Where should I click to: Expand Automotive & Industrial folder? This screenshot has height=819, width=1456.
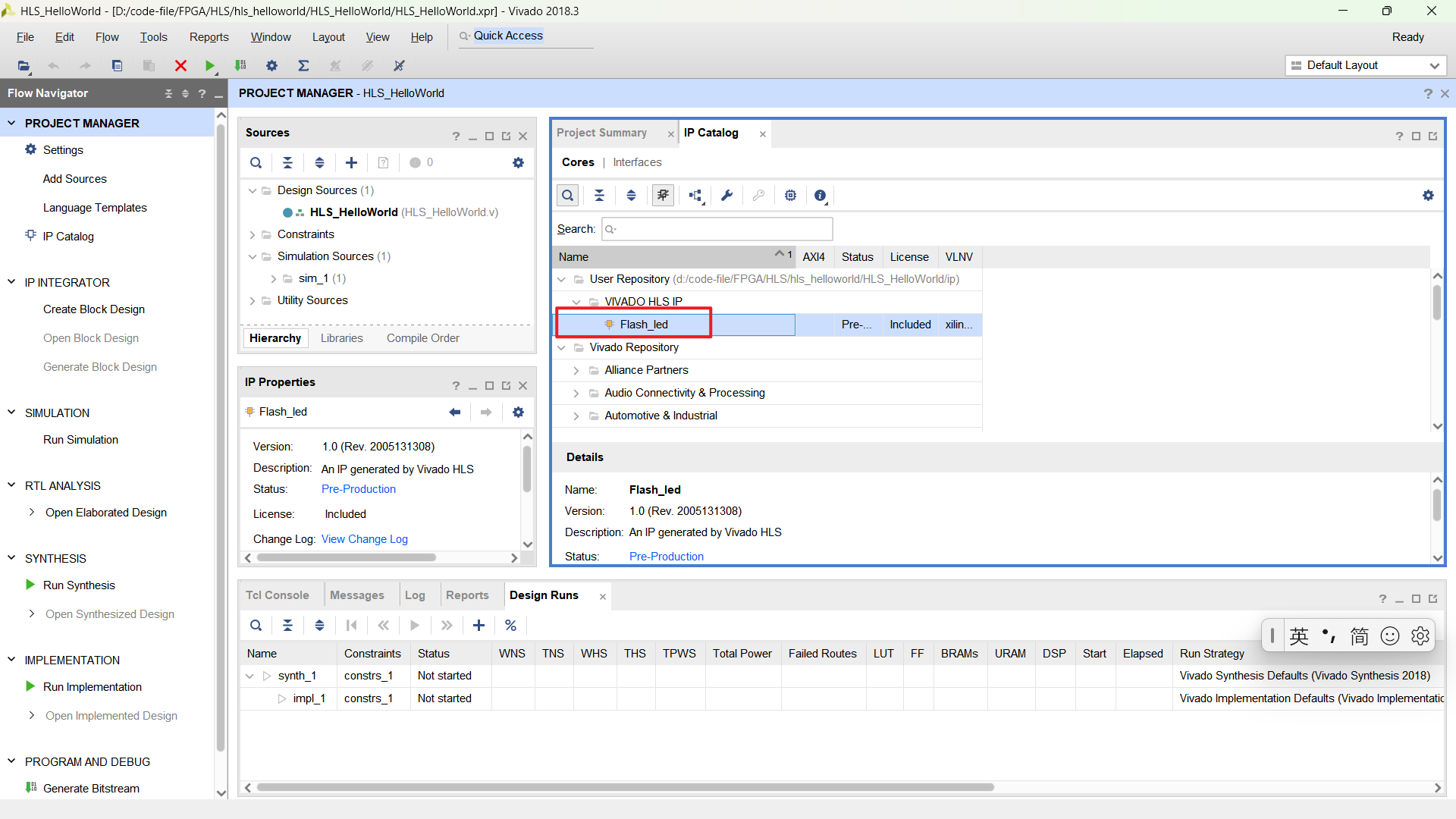click(576, 416)
